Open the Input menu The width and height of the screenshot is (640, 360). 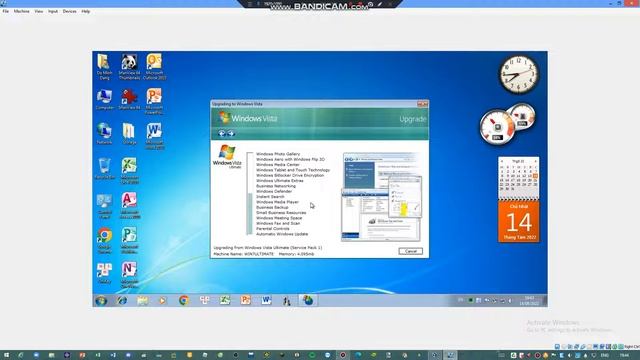[x=53, y=11]
